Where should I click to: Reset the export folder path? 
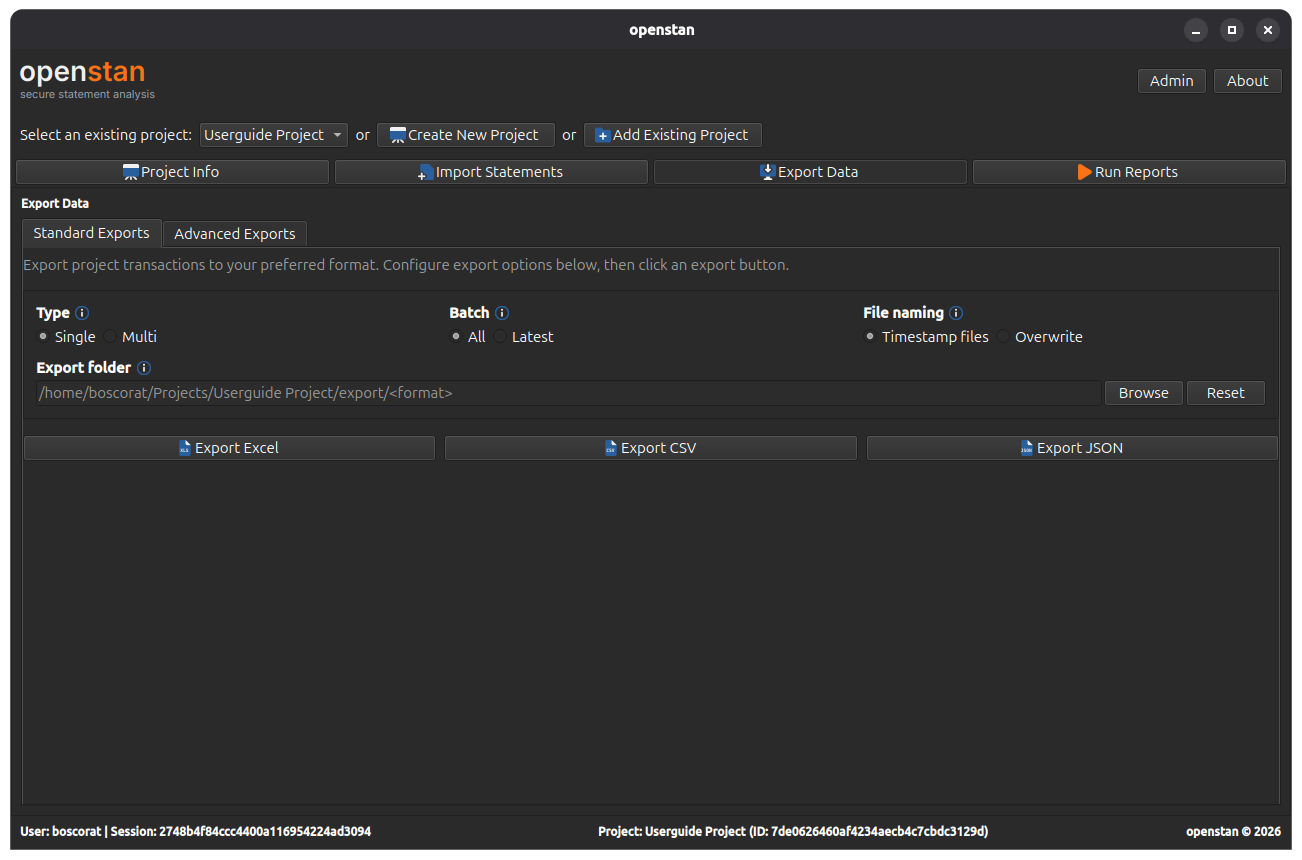(1225, 393)
